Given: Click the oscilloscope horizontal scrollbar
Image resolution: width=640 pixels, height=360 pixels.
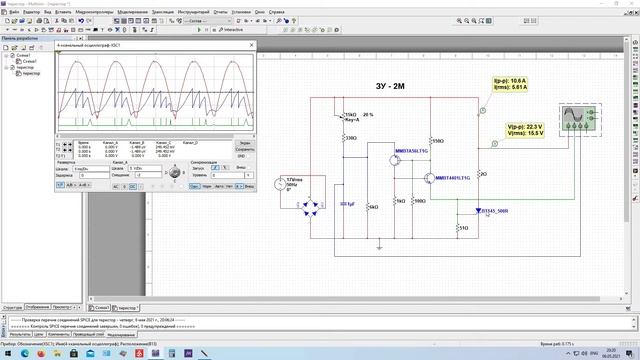Looking at the screenshot, I should 155,136.
